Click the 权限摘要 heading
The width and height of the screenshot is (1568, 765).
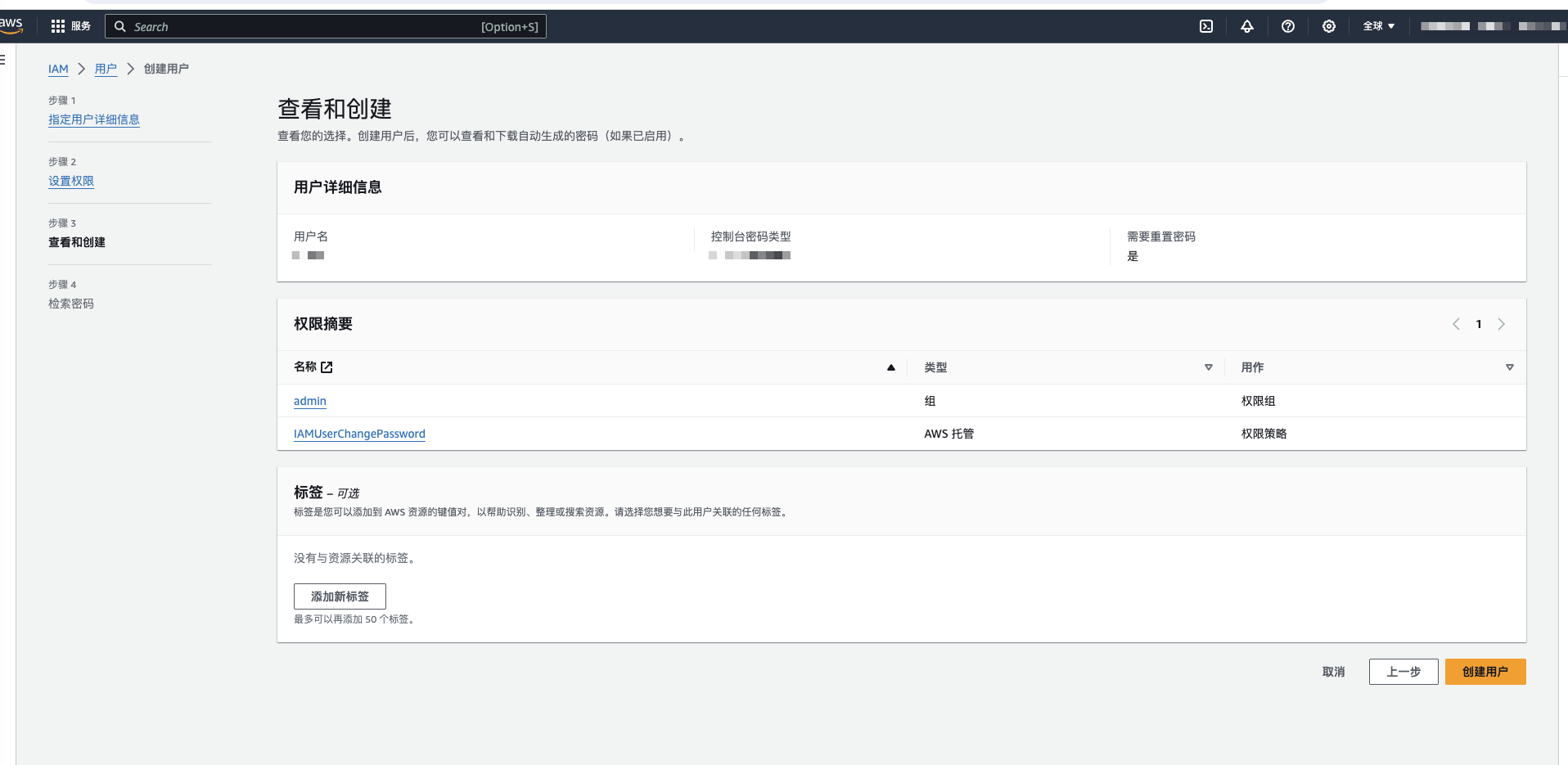click(323, 324)
